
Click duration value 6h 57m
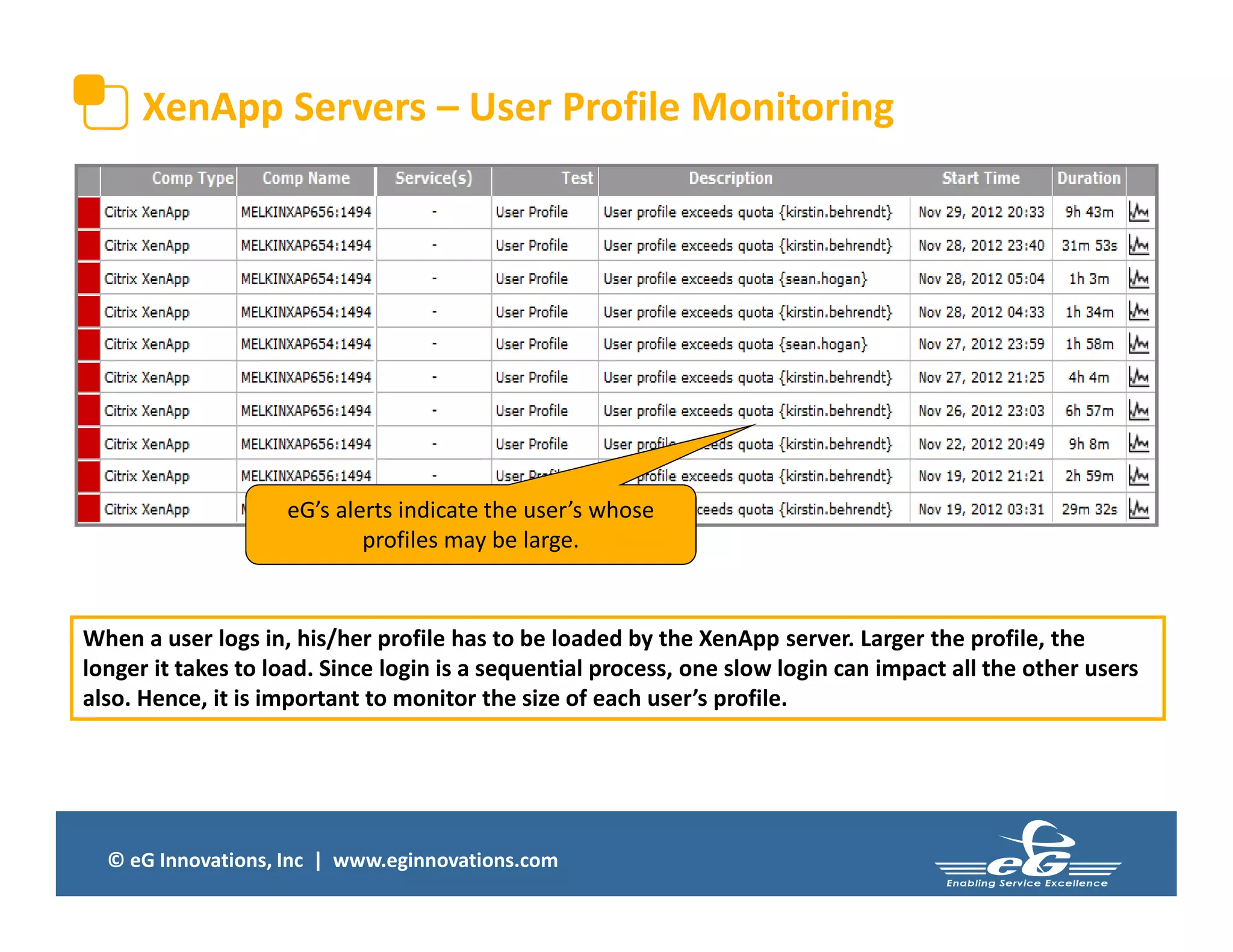[x=1089, y=410]
